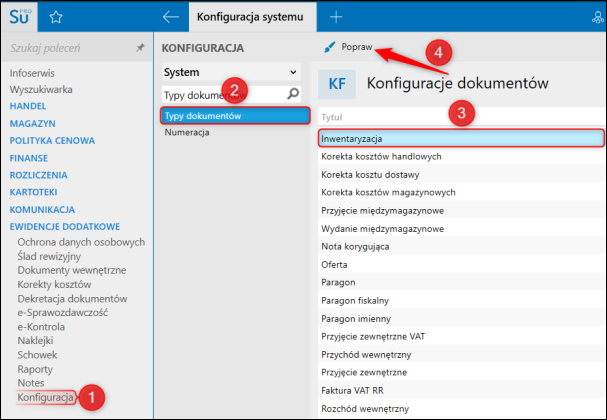This screenshot has height=420, width=607.
Task: Open the user network icon at top right
Action: [x=598, y=17]
